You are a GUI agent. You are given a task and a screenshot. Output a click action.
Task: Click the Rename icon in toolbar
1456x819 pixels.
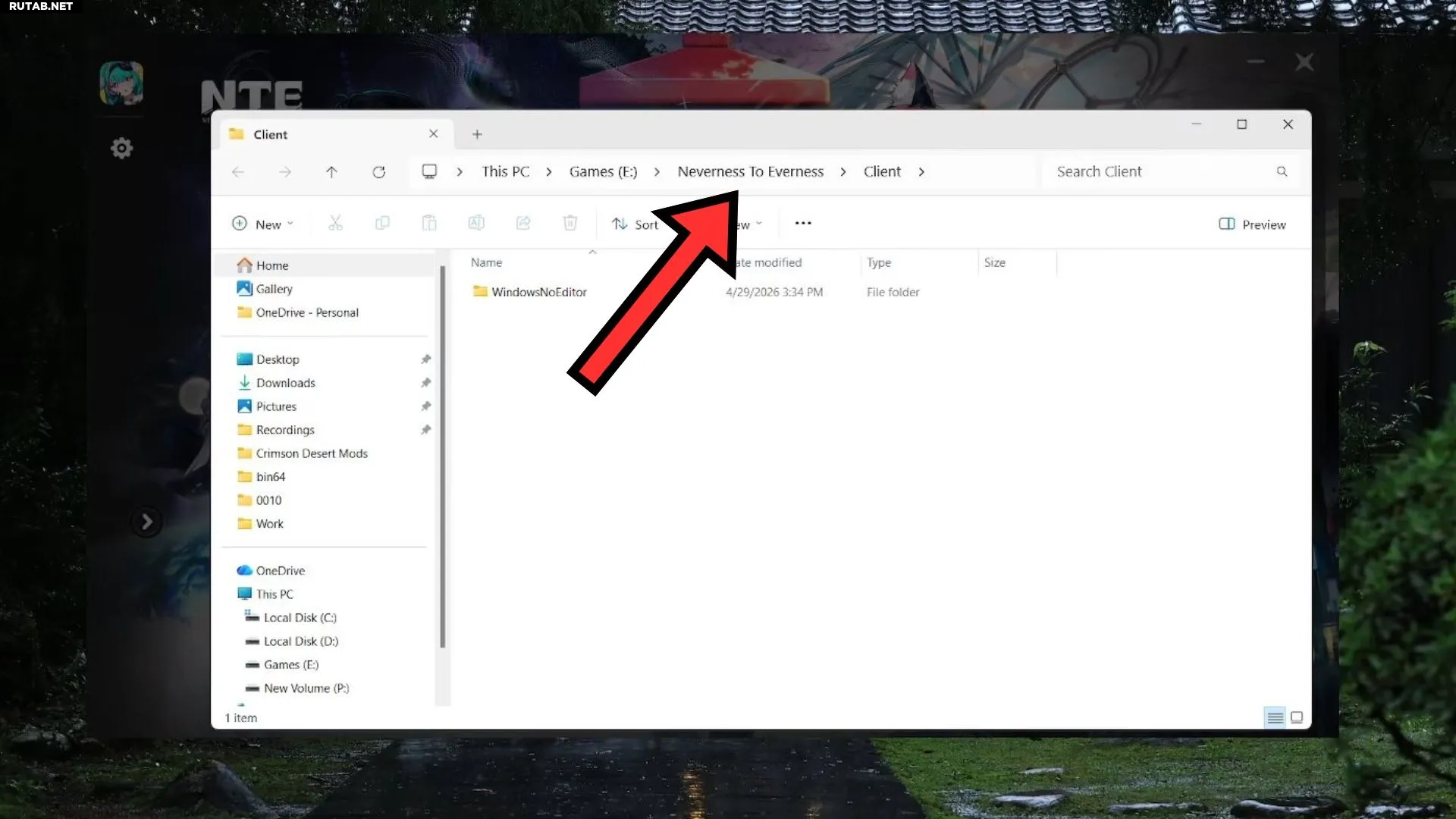tap(476, 223)
